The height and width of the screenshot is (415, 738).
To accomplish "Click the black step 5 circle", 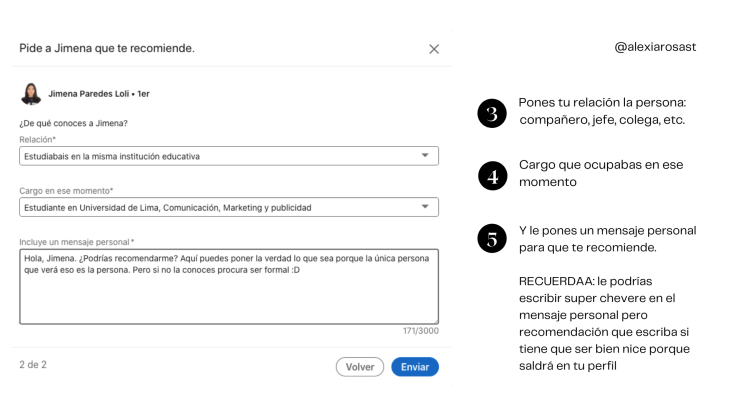I will pos(491,238).
